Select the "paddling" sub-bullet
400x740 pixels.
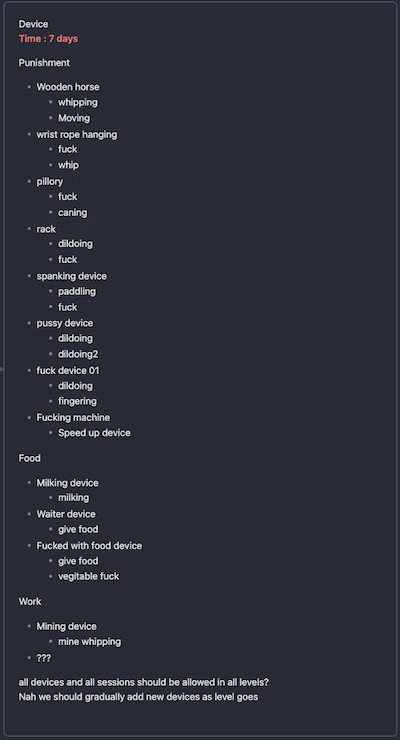tap(77, 291)
